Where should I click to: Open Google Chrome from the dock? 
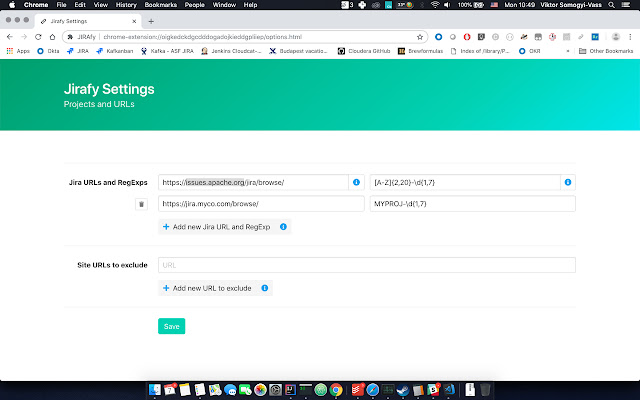336,390
